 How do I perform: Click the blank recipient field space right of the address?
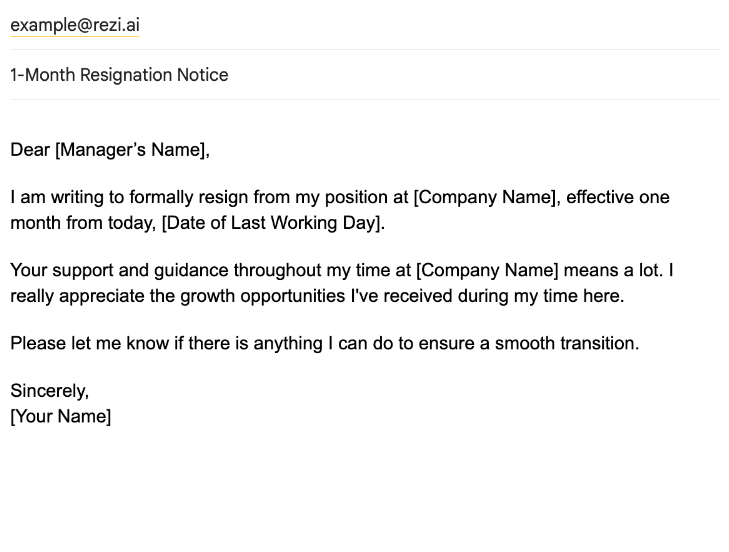(x=430, y=25)
